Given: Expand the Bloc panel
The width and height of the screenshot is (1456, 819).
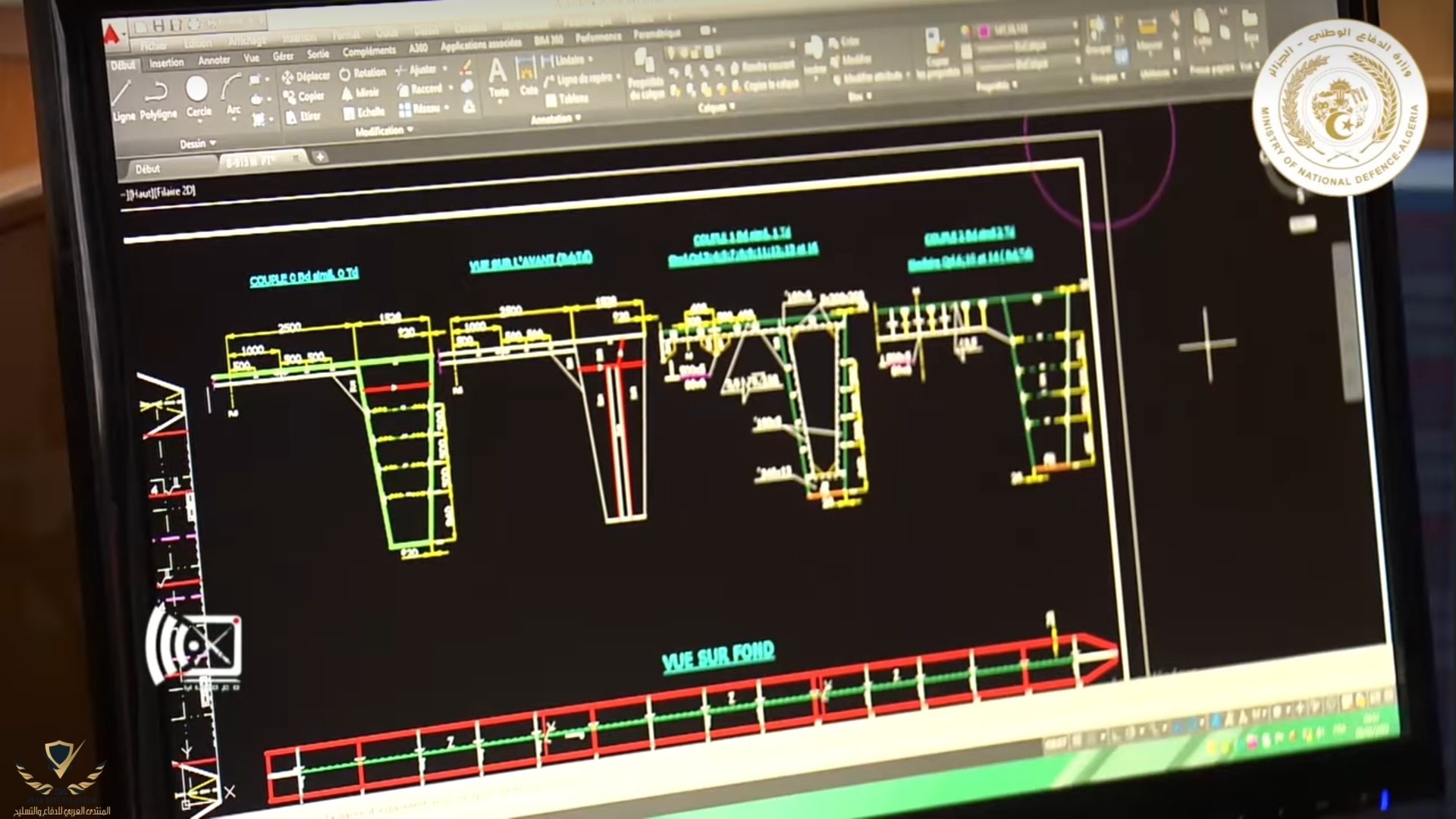Looking at the screenshot, I should tap(858, 96).
